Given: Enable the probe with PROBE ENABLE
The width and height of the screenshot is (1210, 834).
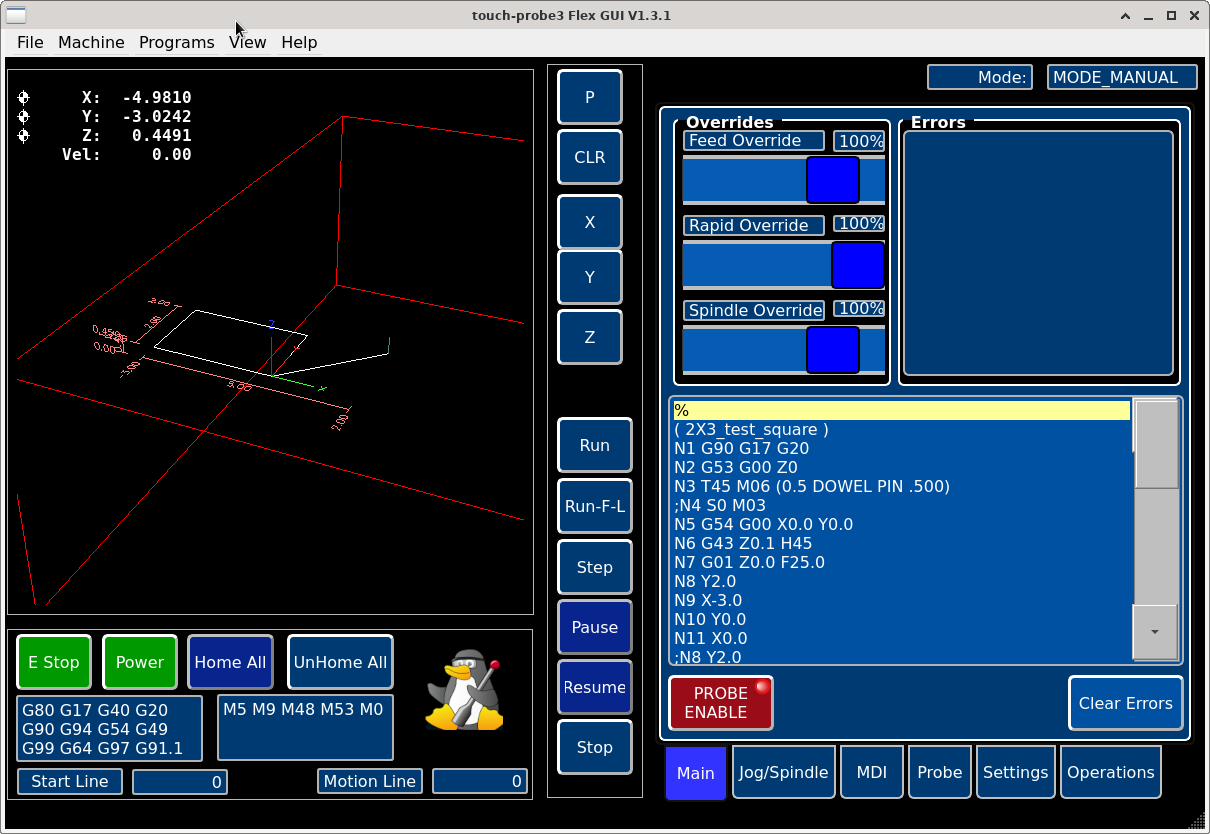Looking at the screenshot, I should point(720,703).
